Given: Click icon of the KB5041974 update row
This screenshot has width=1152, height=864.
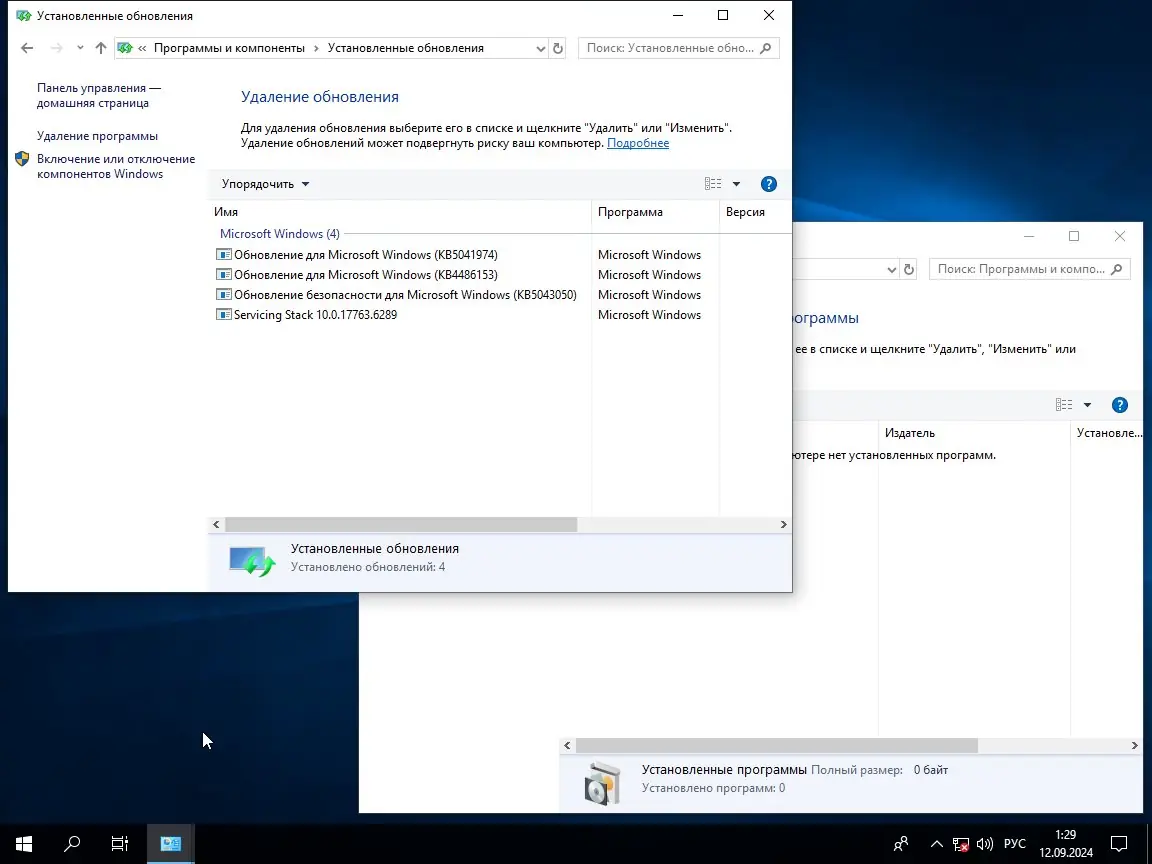Looking at the screenshot, I should tap(223, 255).
